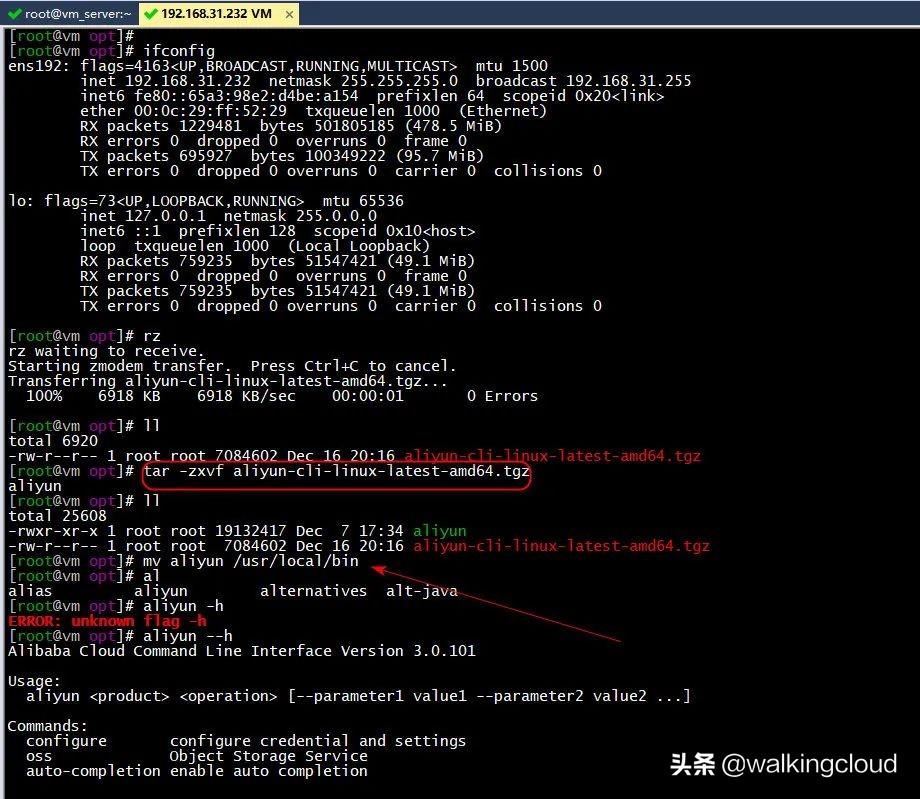Click the Alibaba Cloud CLI Version 3.0.101 line
Image resolution: width=920 pixels, height=799 pixels.
coord(242,651)
